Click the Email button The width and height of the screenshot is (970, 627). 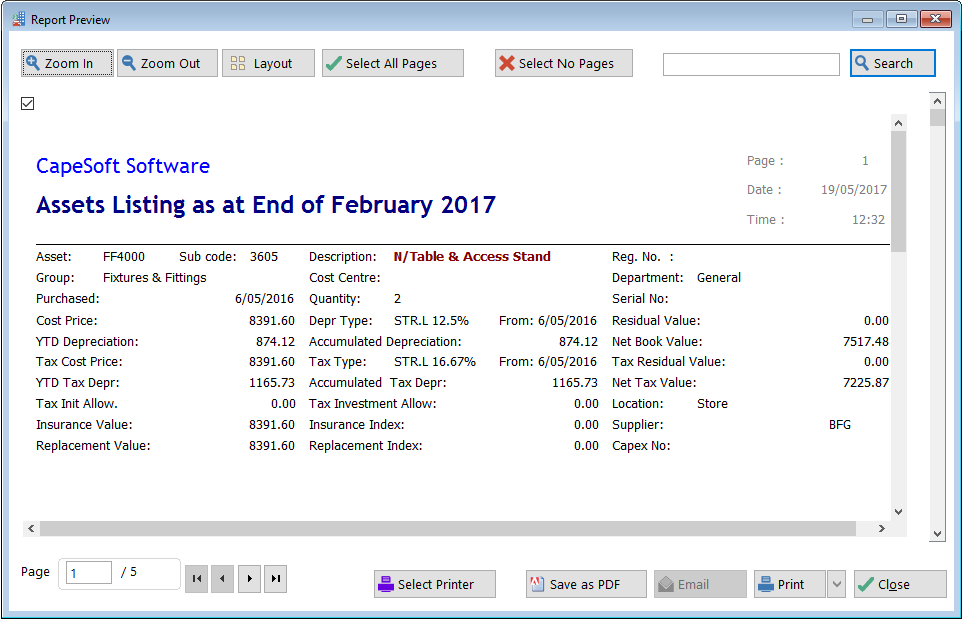coord(700,584)
